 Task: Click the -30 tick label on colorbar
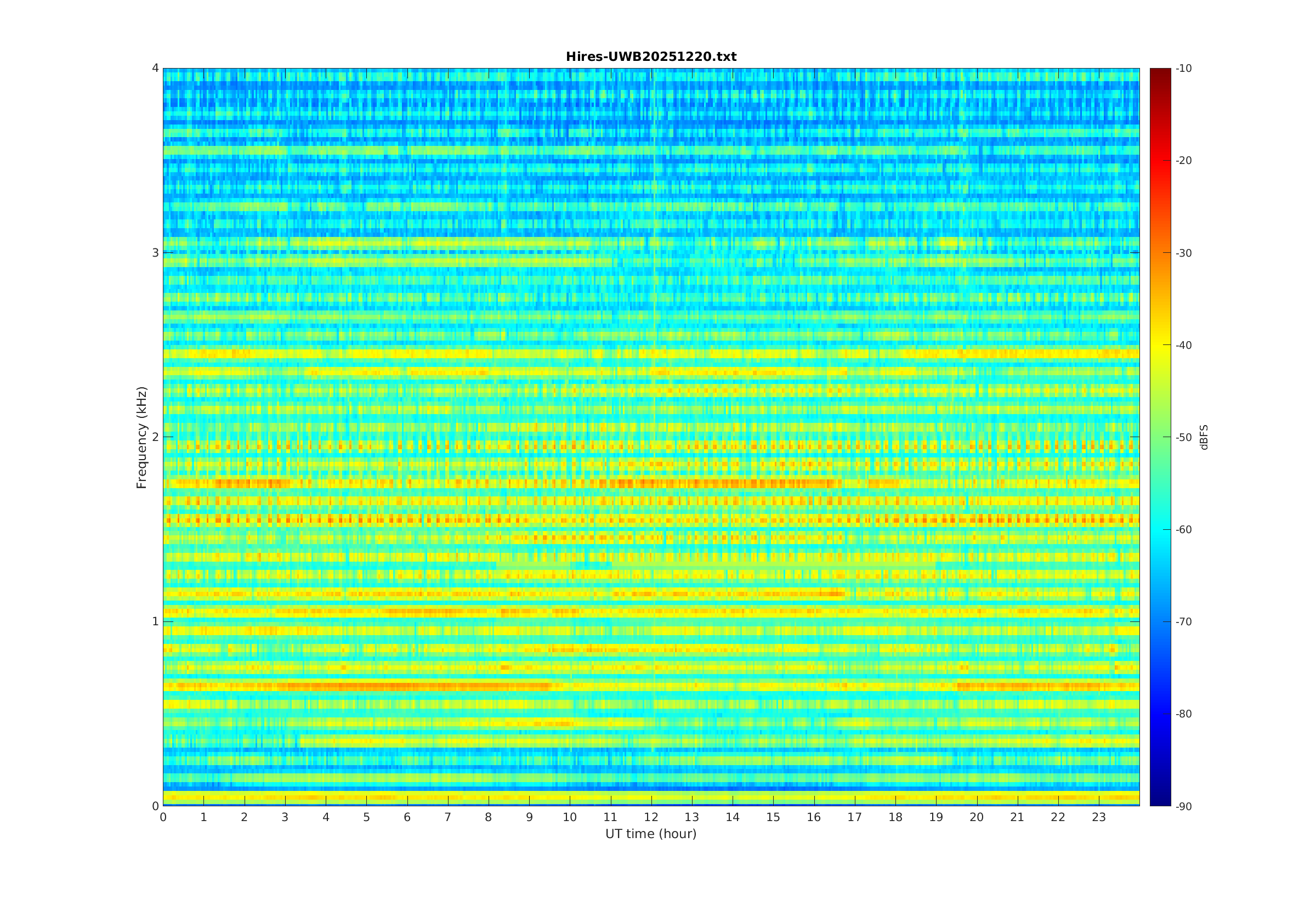click(x=1183, y=253)
